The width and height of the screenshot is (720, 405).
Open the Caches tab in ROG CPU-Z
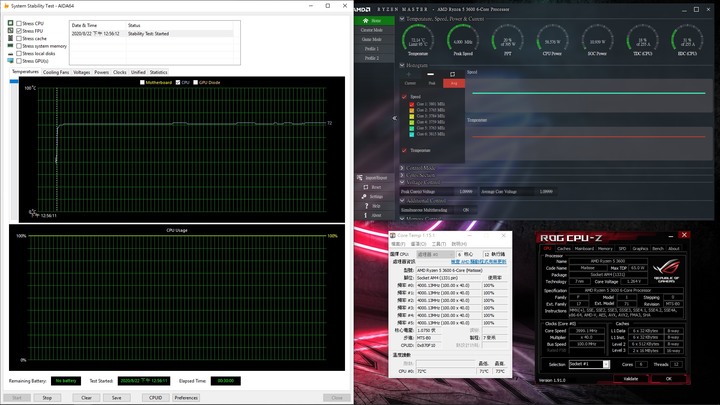[563, 248]
